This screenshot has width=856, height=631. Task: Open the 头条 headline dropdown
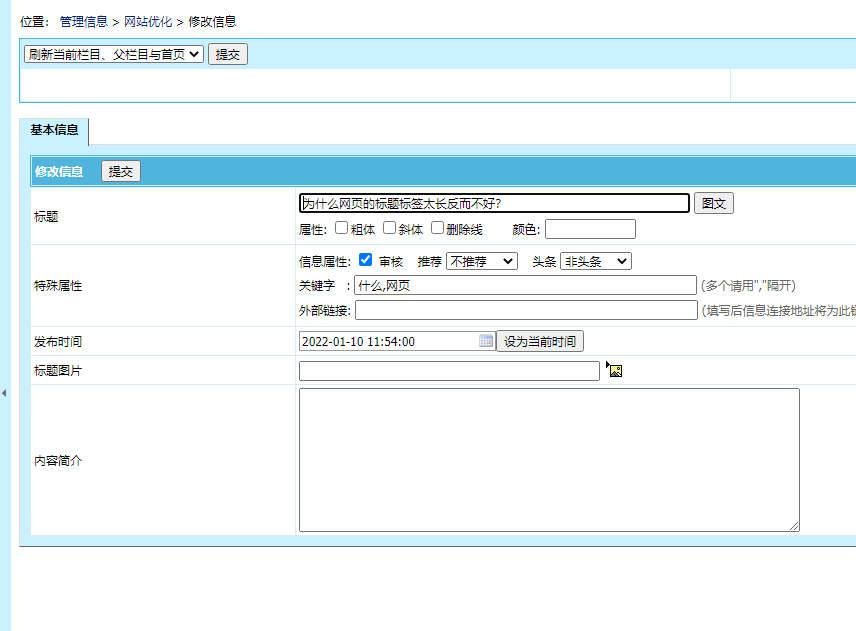coord(594,259)
